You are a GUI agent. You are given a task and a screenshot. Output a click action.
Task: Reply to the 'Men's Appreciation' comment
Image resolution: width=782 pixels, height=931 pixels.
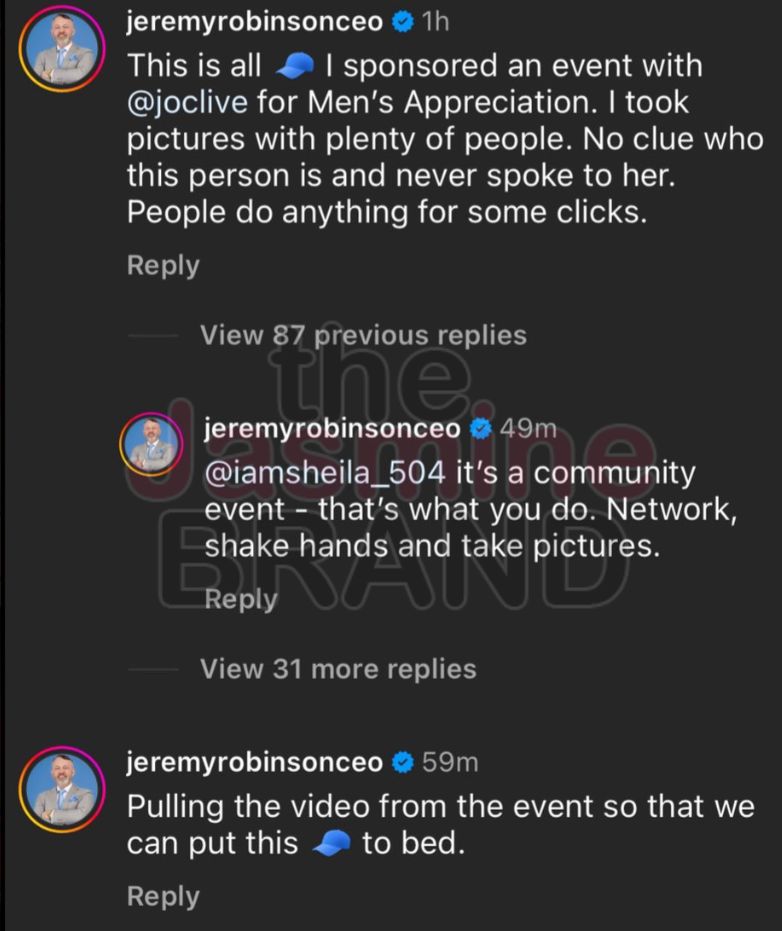pyautogui.click(x=163, y=265)
